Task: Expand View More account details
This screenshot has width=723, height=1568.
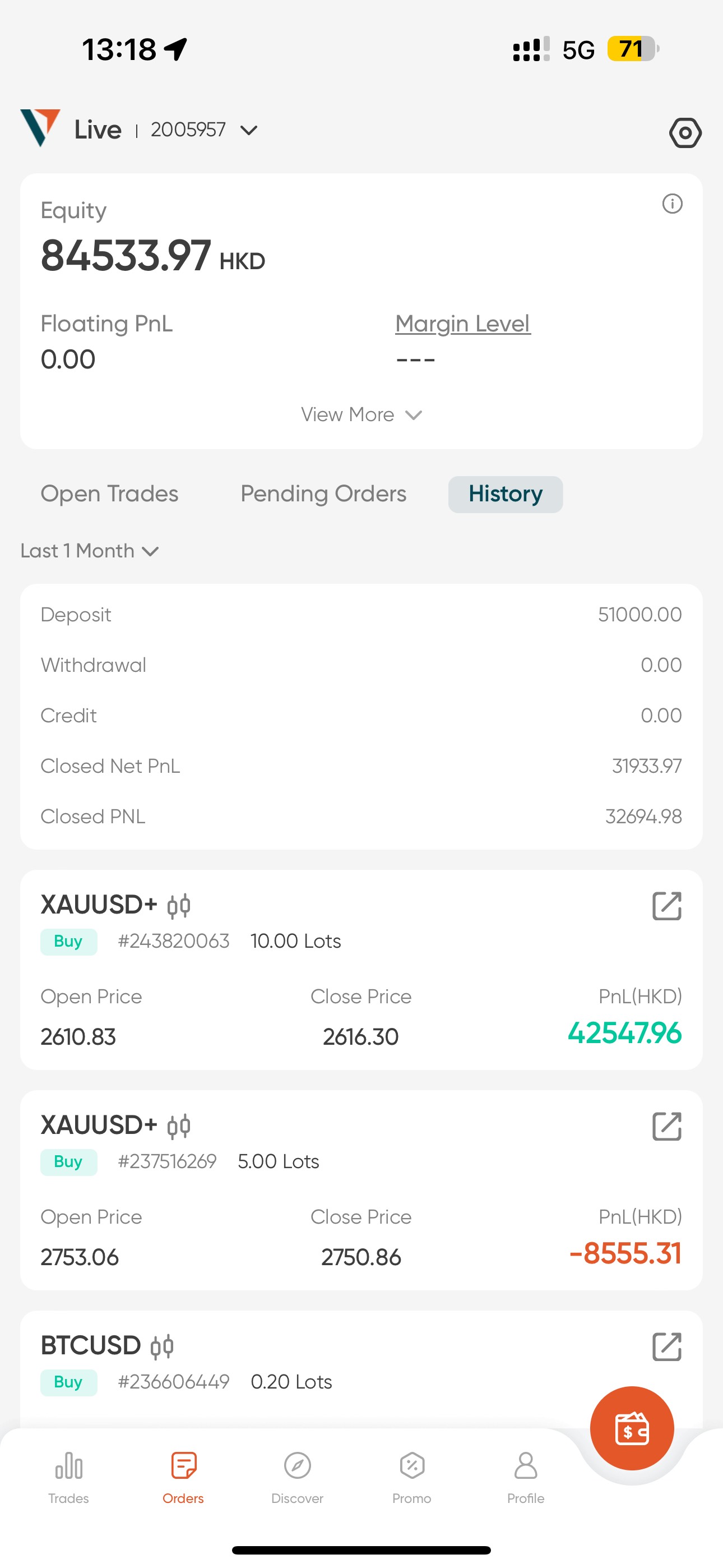Action: 361,415
